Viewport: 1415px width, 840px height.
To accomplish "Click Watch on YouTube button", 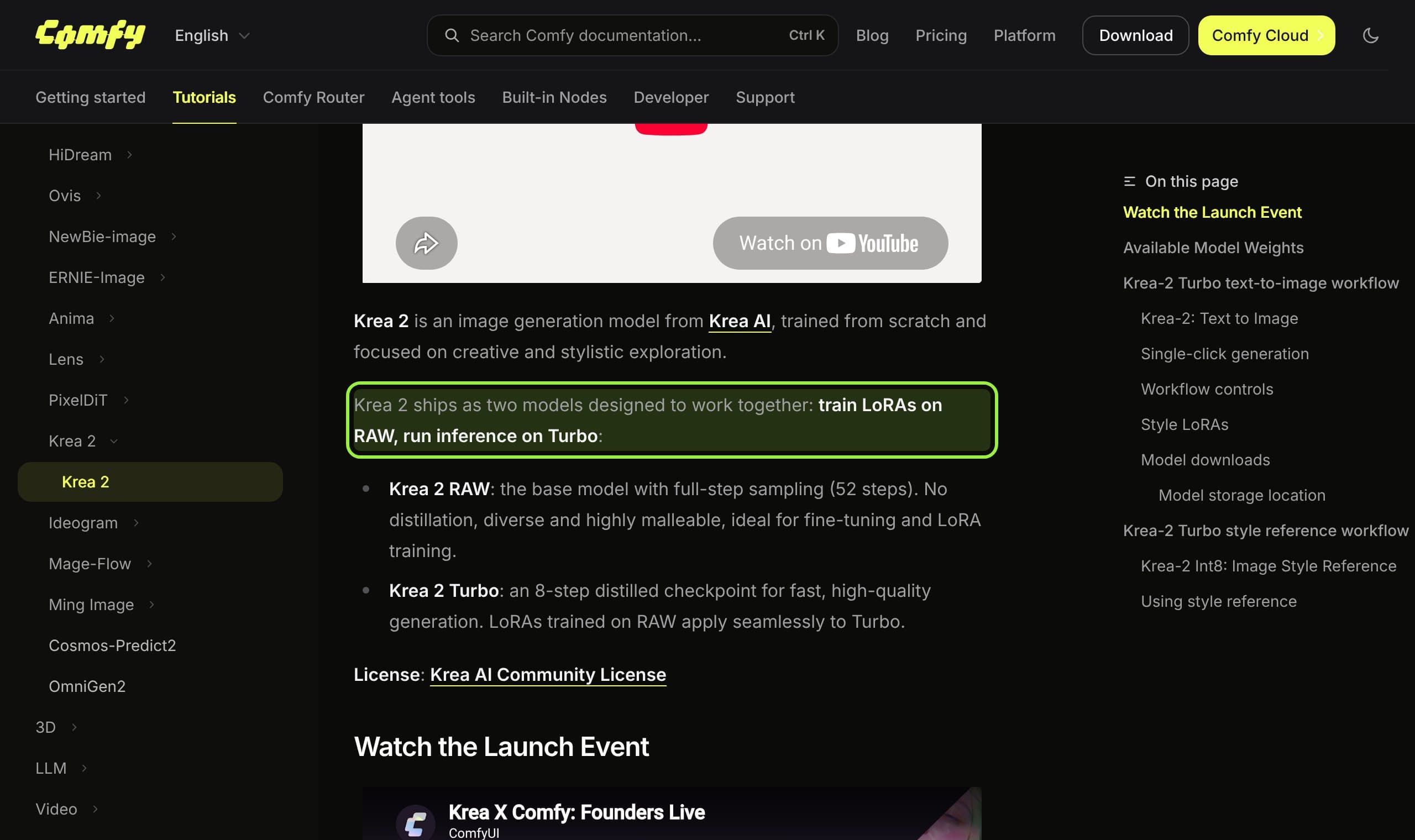I will (830, 243).
